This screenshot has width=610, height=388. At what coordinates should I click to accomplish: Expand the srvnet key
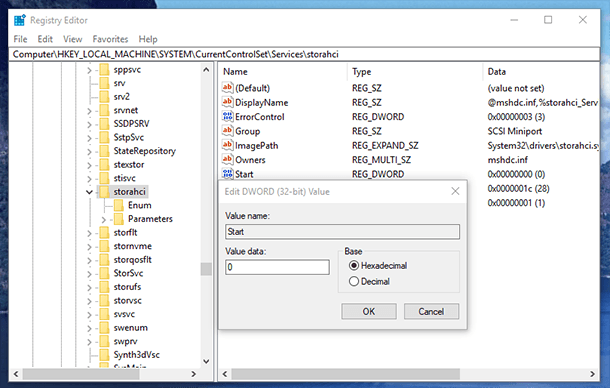click(x=89, y=111)
